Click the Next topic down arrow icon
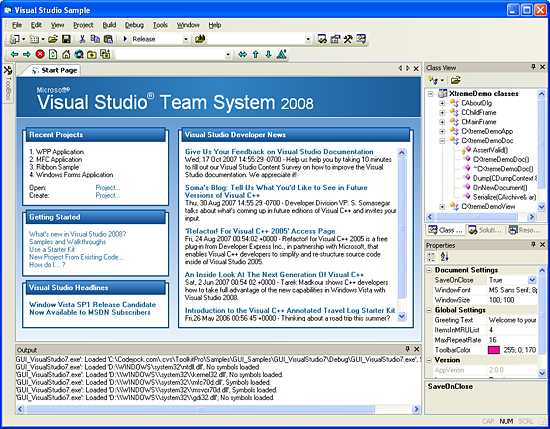The width and height of the screenshot is (550, 429). pyautogui.click(x=269, y=54)
